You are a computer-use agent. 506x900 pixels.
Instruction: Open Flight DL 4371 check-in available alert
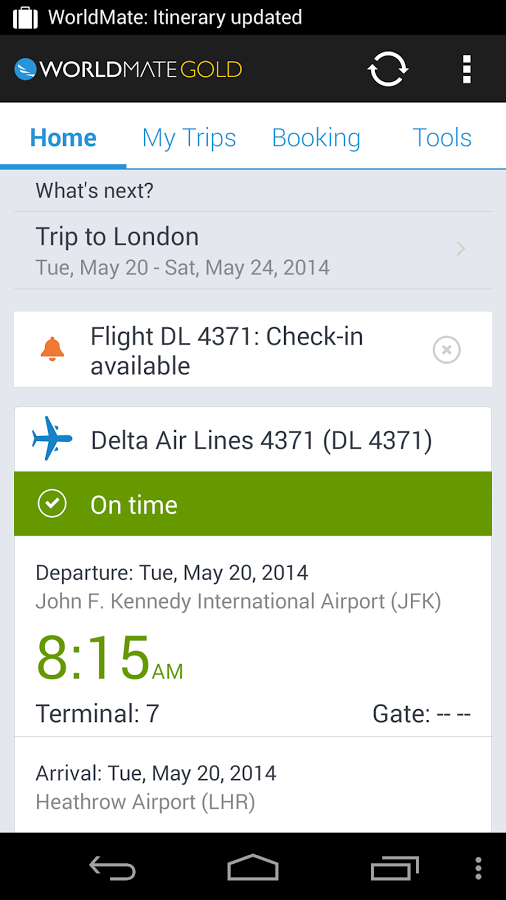(x=253, y=350)
